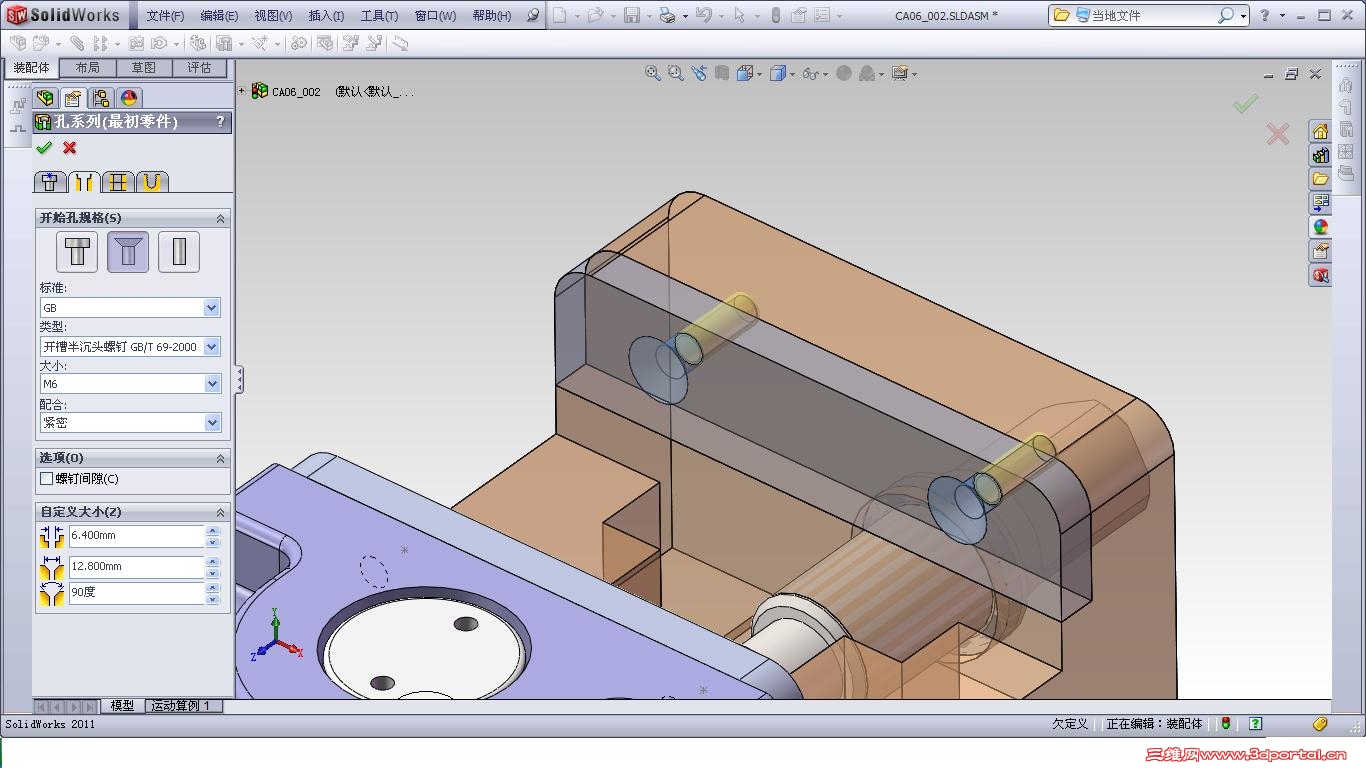The width and height of the screenshot is (1366, 768).
Task: Click the countersink angle field showing 90度
Action: pyautogui.click(x=137, y=593)
